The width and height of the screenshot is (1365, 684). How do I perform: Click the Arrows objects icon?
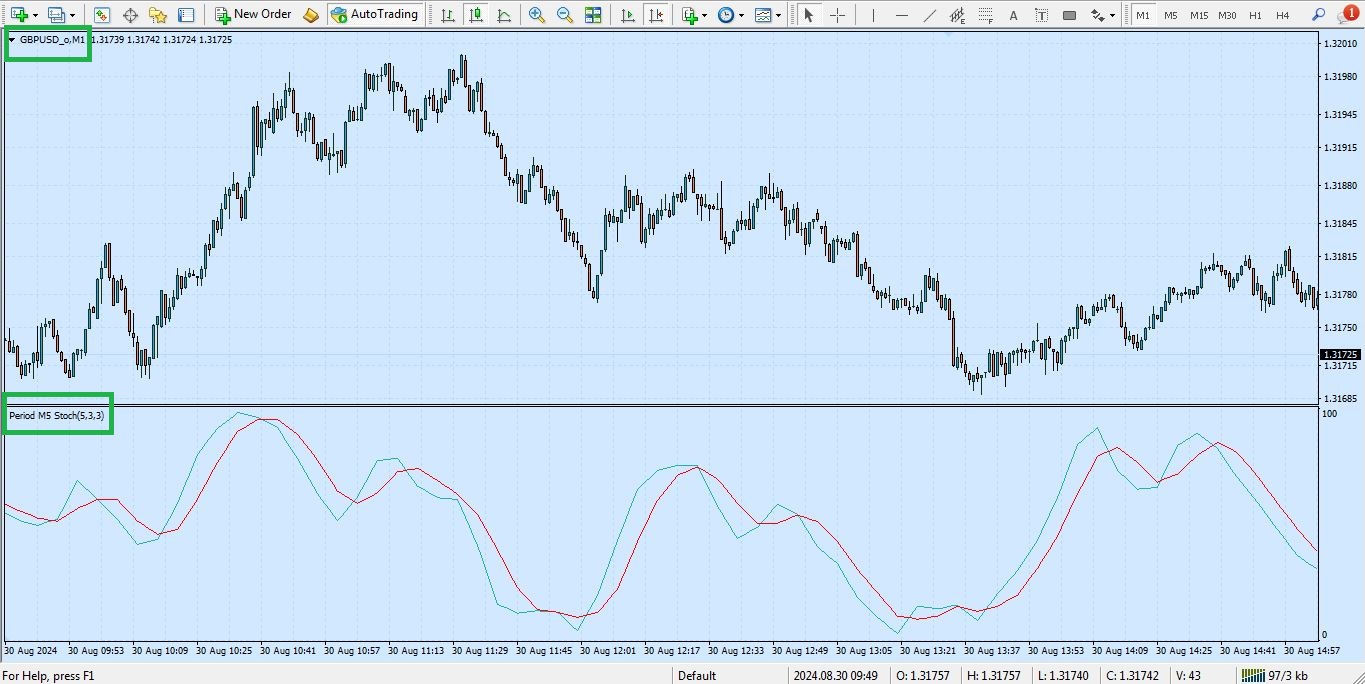(1098, 15)
